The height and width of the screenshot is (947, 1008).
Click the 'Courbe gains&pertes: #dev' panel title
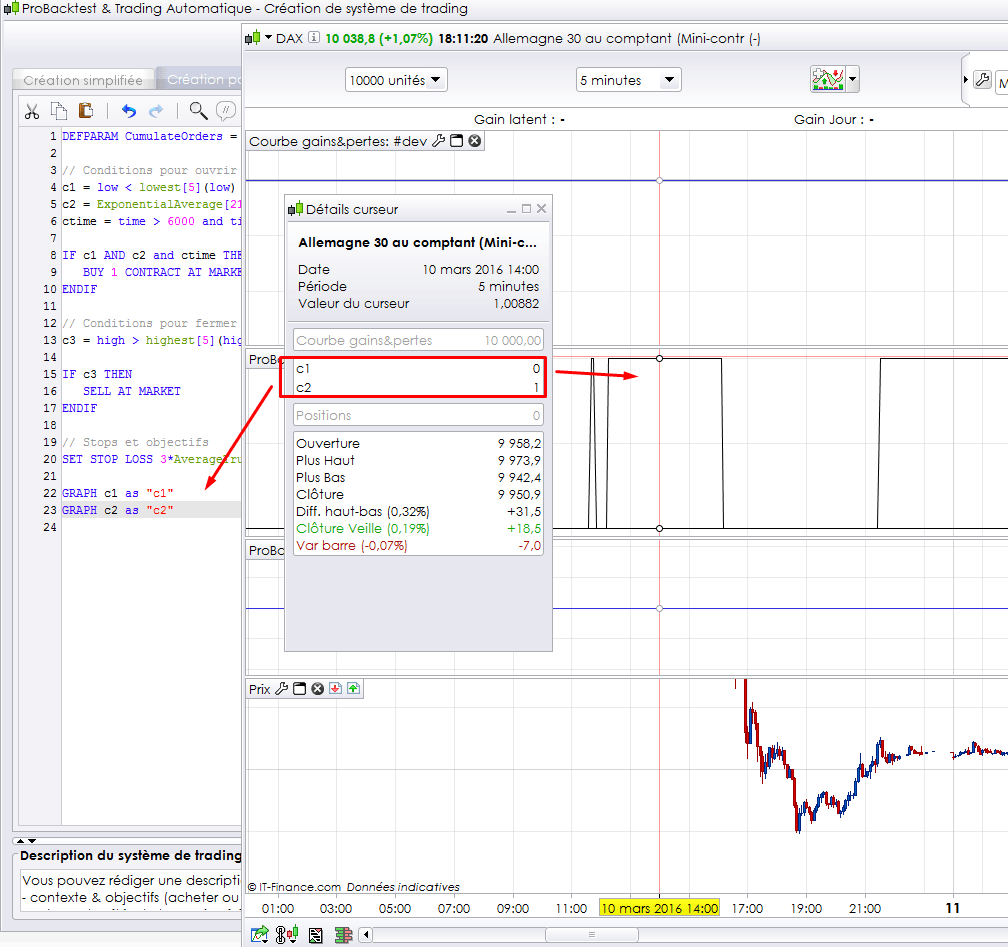(x=338, y=141)
